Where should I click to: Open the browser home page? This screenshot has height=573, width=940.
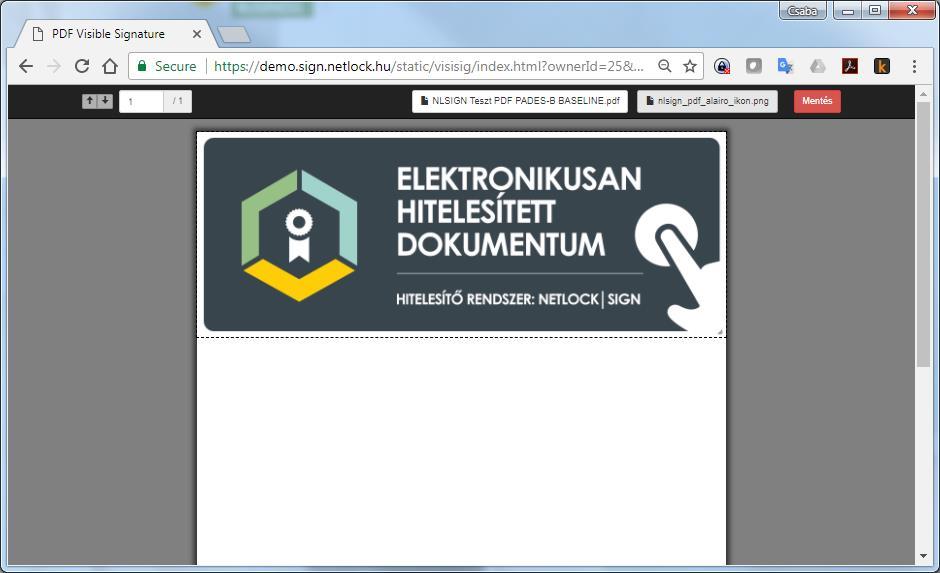110,66
